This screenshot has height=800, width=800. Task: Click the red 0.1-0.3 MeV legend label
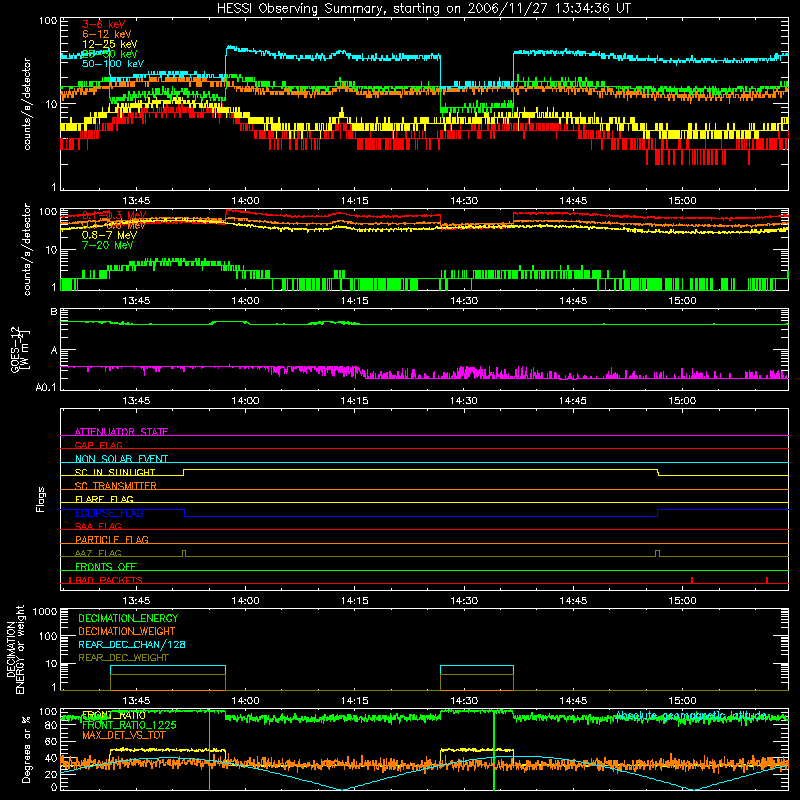coord(114,215)
